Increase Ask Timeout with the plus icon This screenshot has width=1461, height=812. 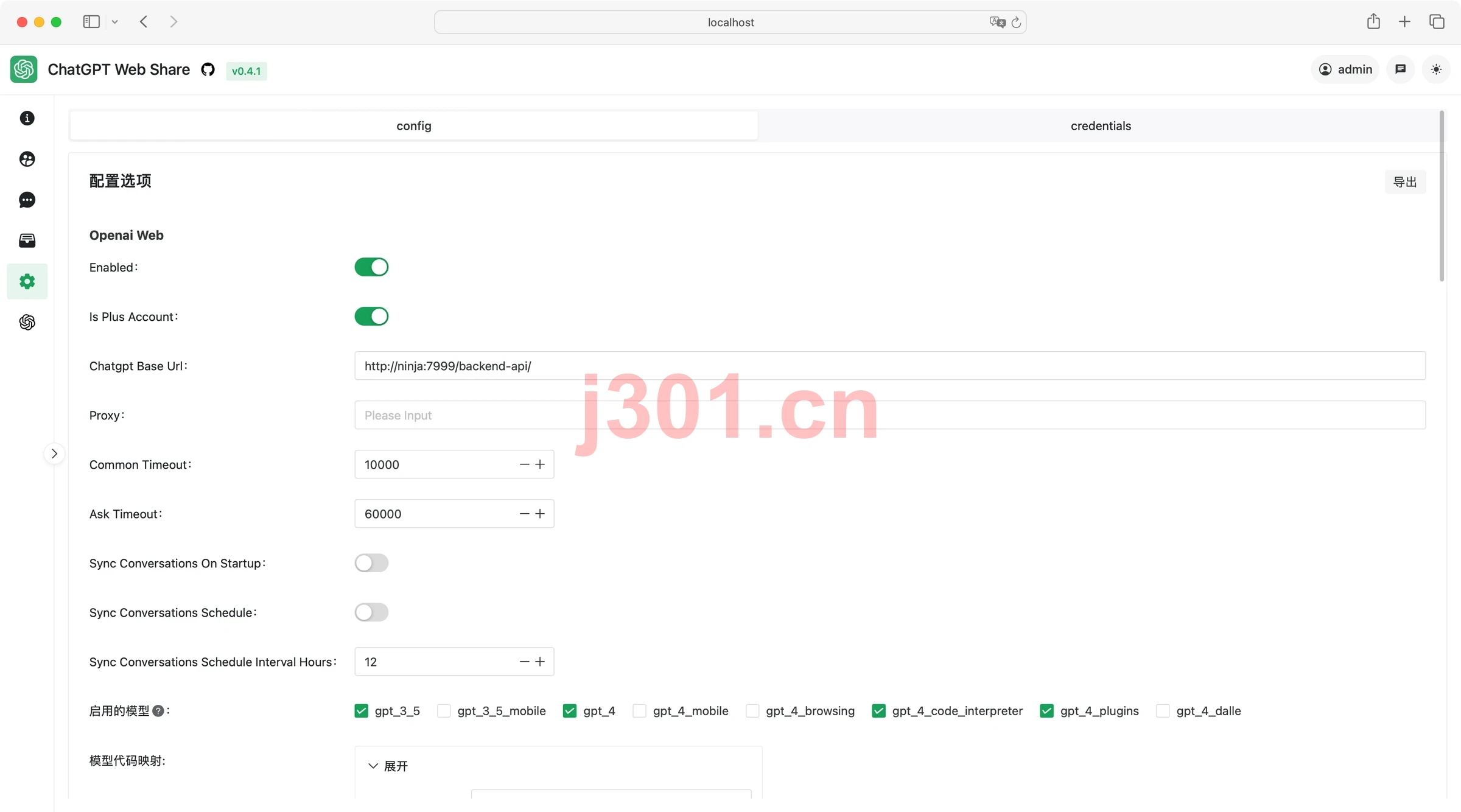tap(540, 514)
